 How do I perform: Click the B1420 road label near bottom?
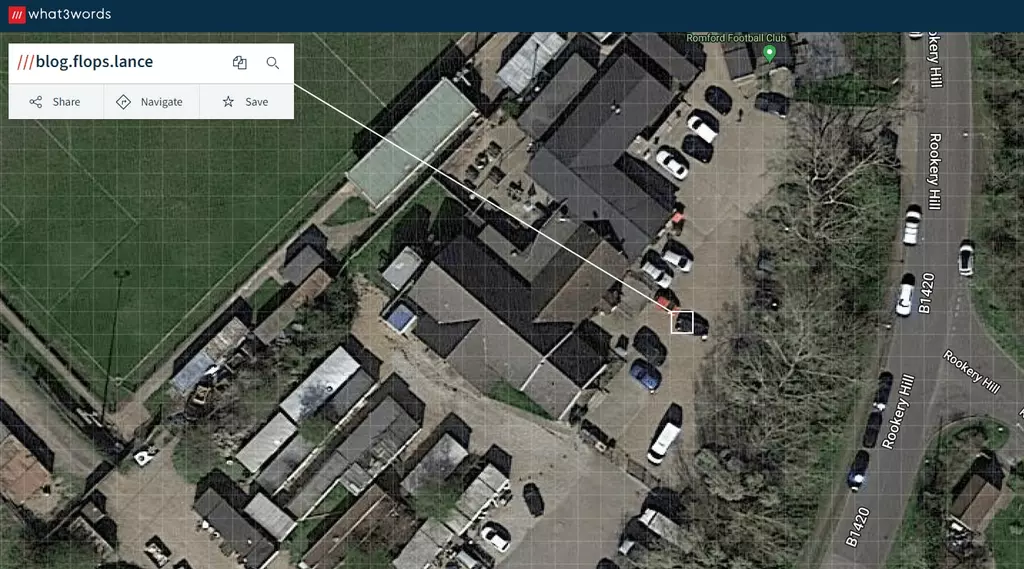pyautogui.click(x=858, y=527)
